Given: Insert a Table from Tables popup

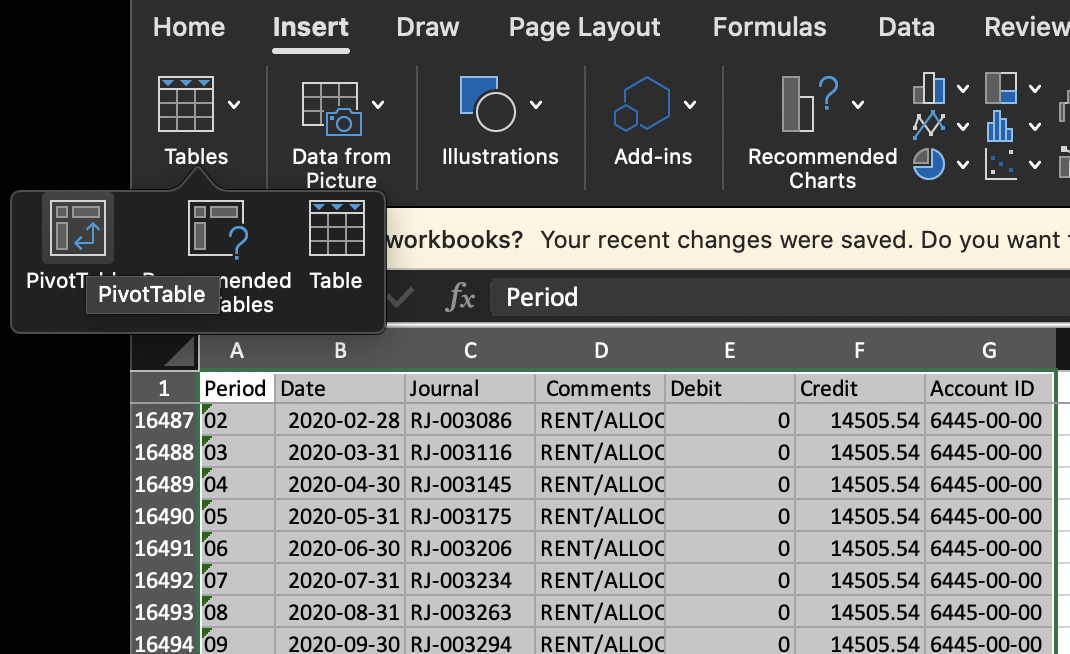Looking at the screenshot, I should tap(336, 228).
